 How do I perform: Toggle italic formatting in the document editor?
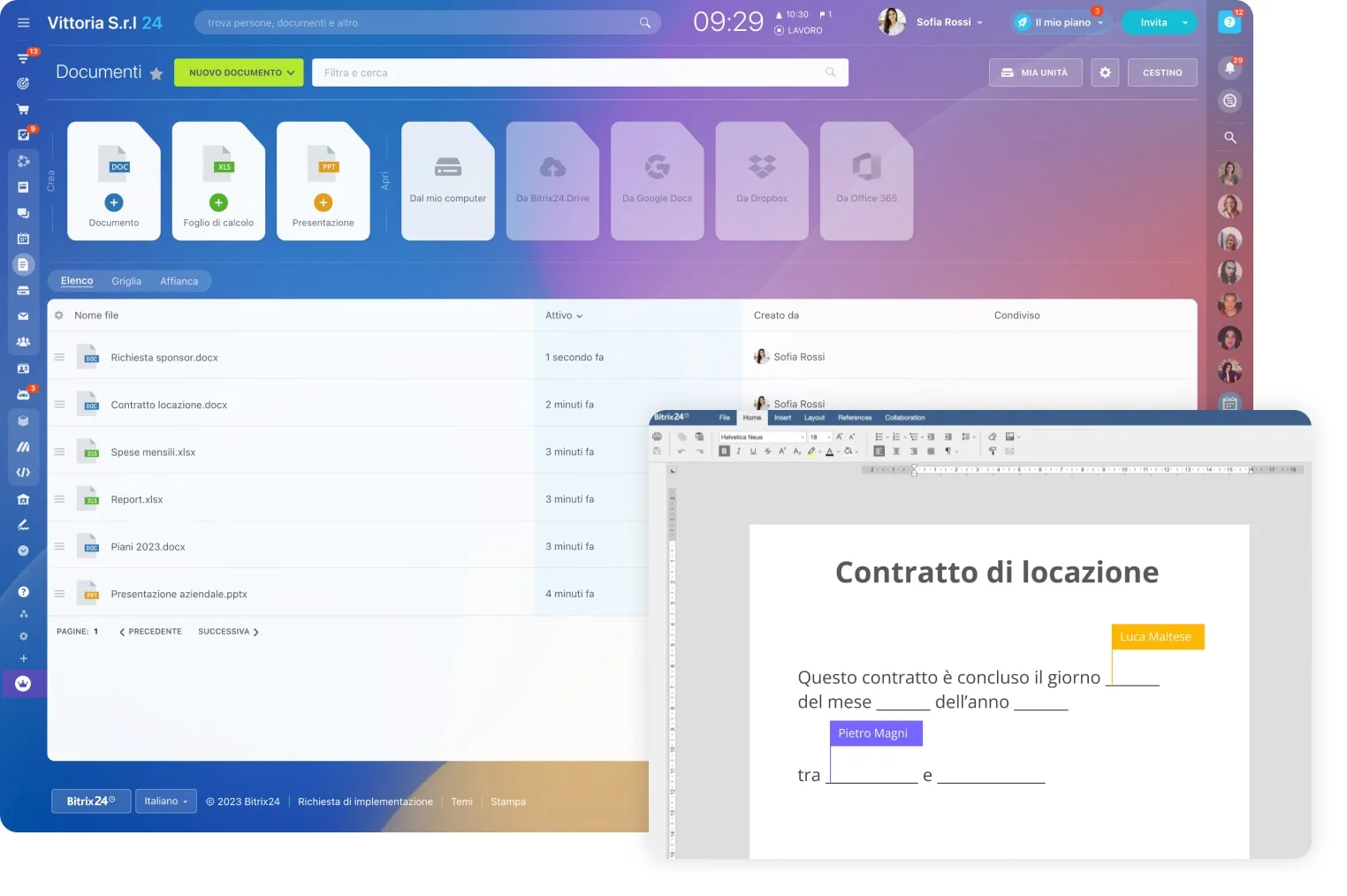point(739,452)
